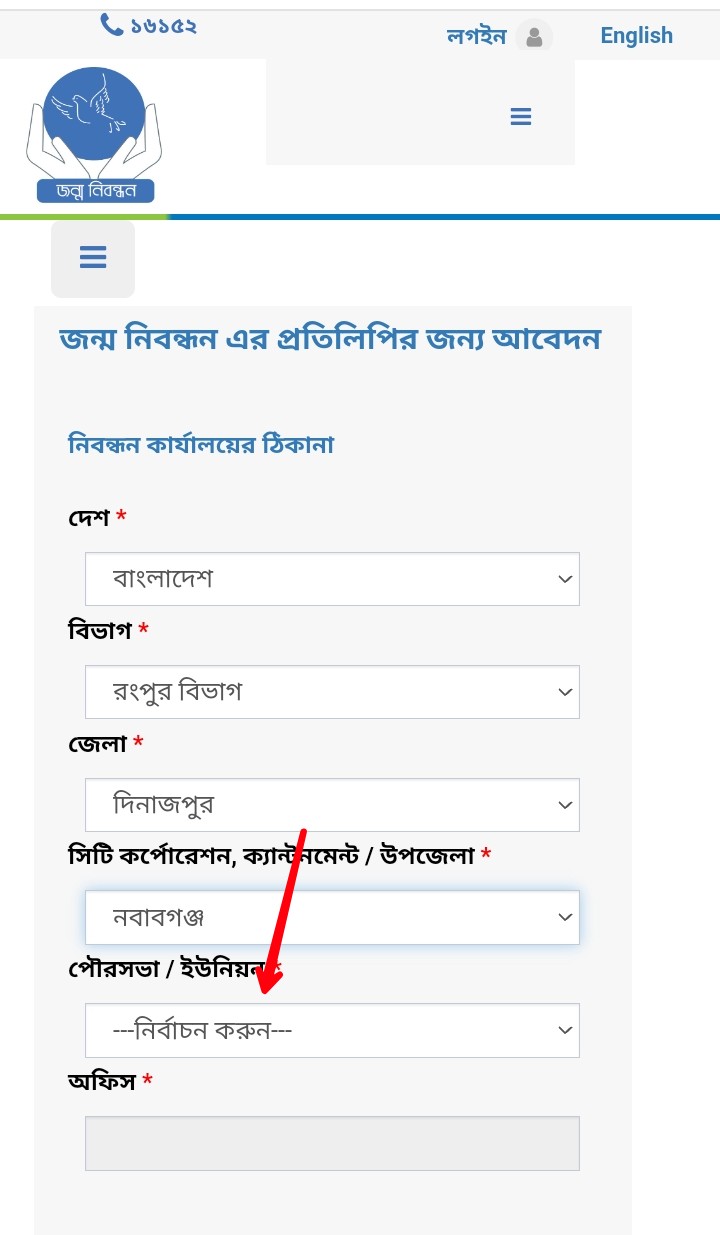
Task: Click the লগইন link
Action: pyautogui.click(x=477, y=37)
